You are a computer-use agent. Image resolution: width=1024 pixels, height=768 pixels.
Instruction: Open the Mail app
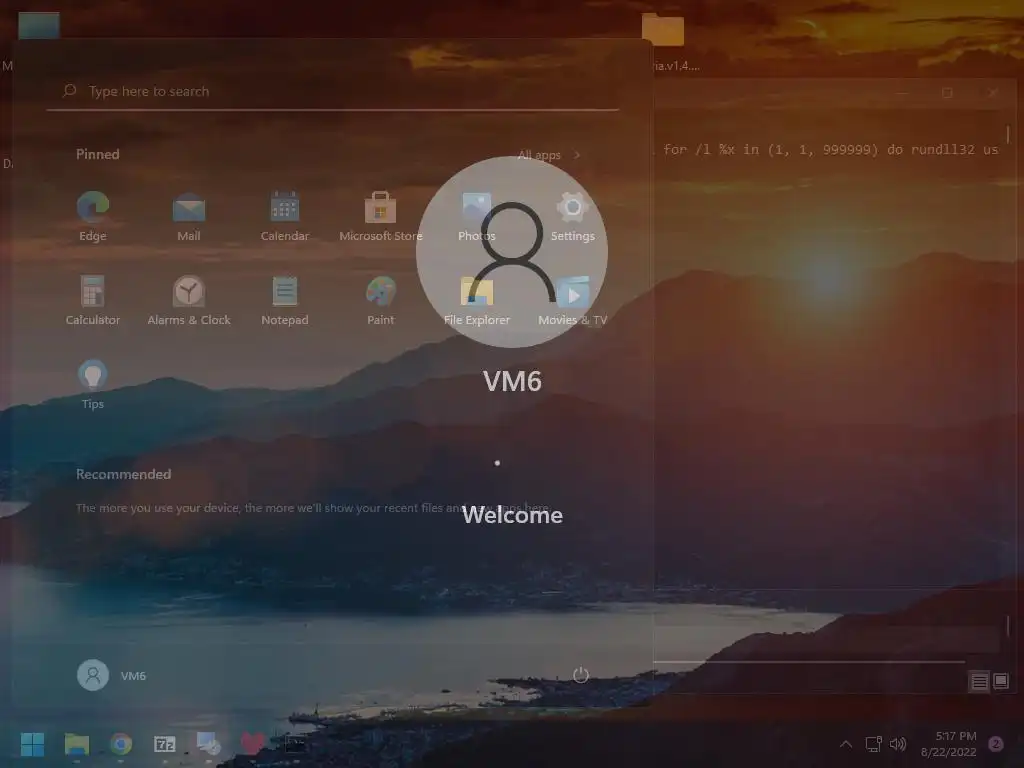[x=189, y=217]
